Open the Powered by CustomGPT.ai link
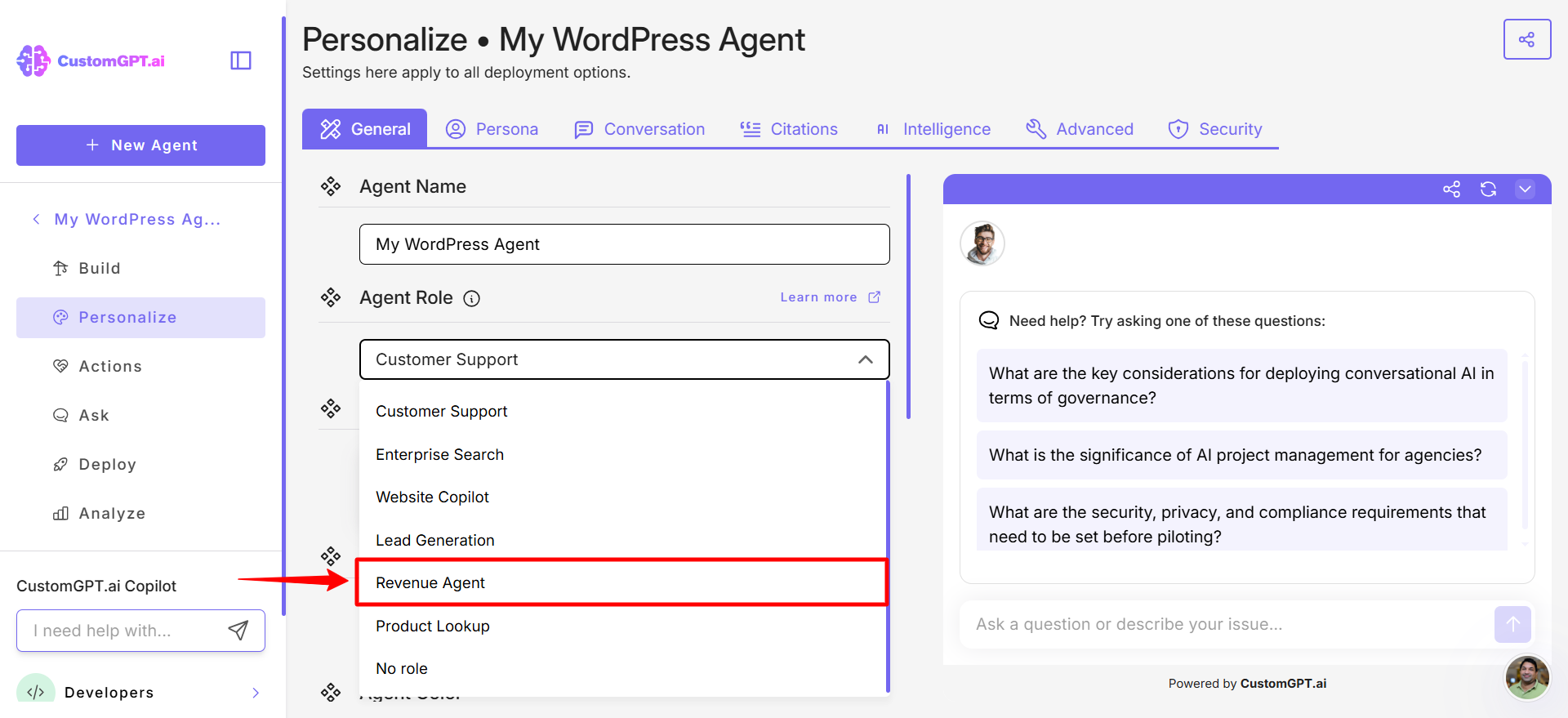This screenshot has width=1568, height=718. pos(1247,684)
